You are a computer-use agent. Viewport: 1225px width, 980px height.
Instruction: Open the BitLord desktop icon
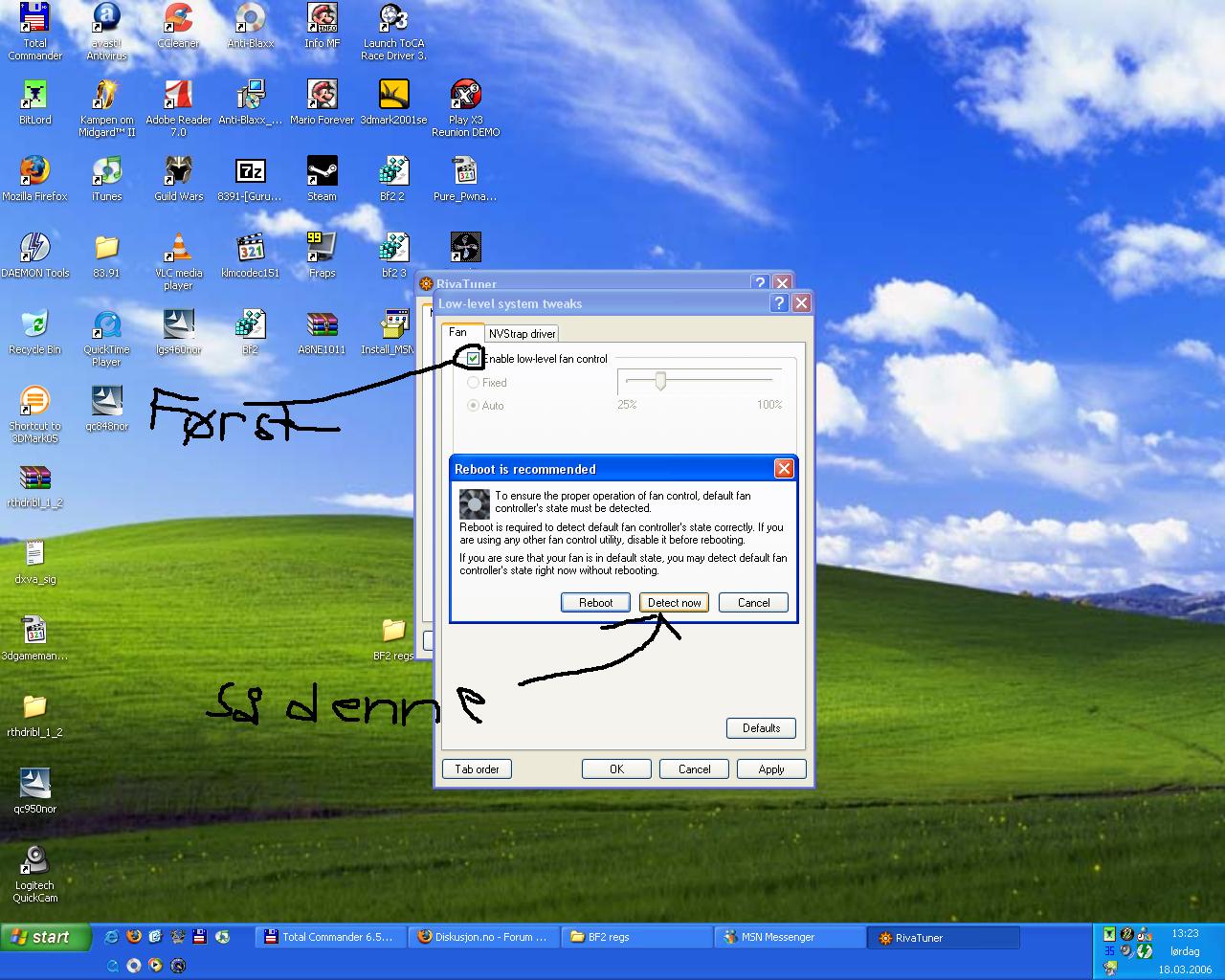[x=34, y=102]
